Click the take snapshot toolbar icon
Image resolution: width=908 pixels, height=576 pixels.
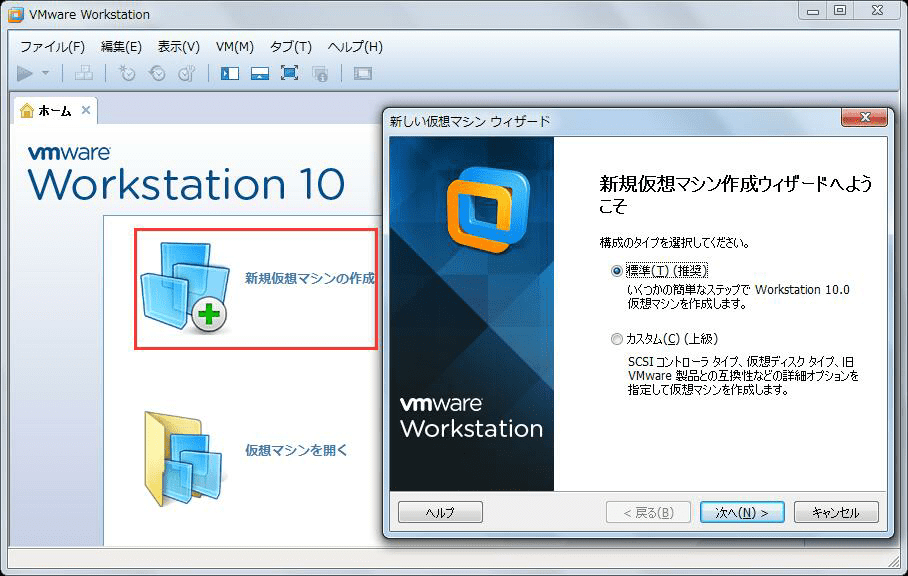[127, 74]
